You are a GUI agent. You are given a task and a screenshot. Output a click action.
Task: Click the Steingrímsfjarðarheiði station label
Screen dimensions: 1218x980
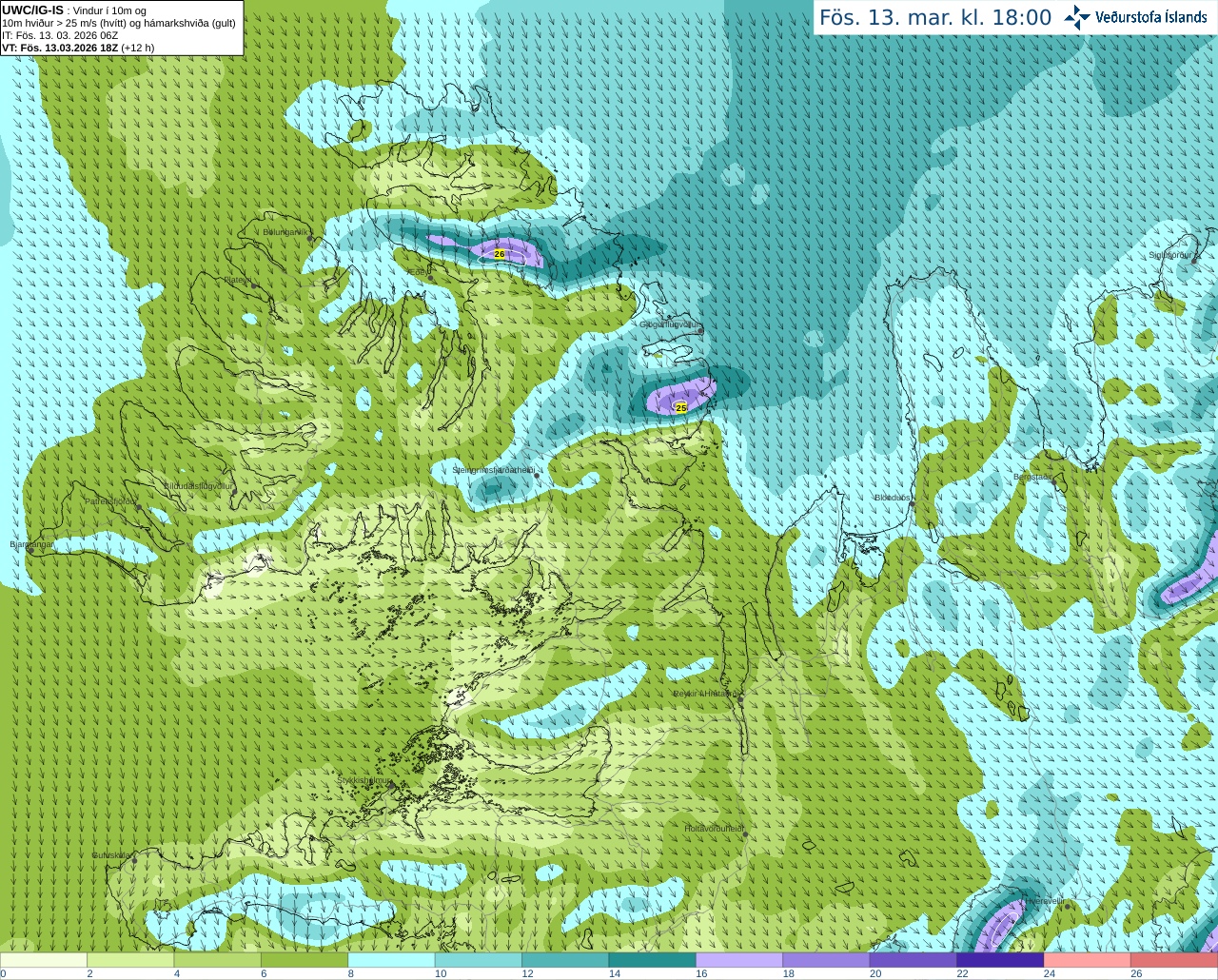tap(493, 470)
